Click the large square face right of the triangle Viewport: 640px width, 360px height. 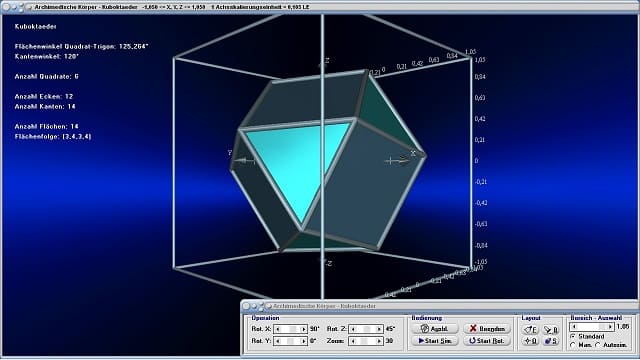(x=367, y=184)
